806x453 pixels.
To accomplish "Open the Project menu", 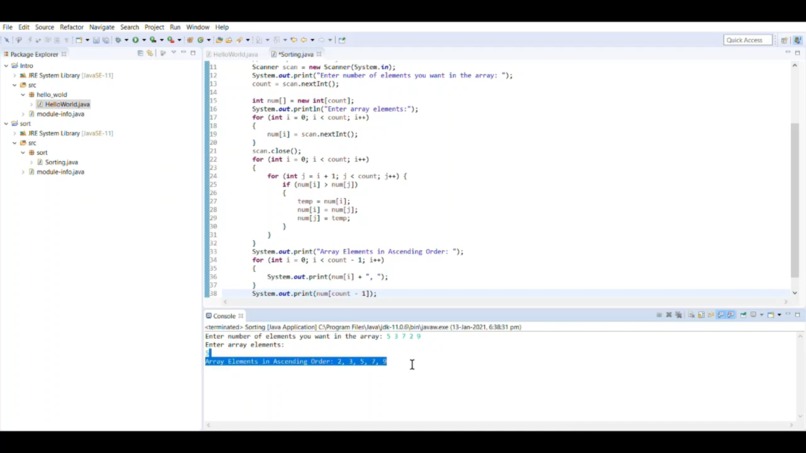I will point(154,27).
